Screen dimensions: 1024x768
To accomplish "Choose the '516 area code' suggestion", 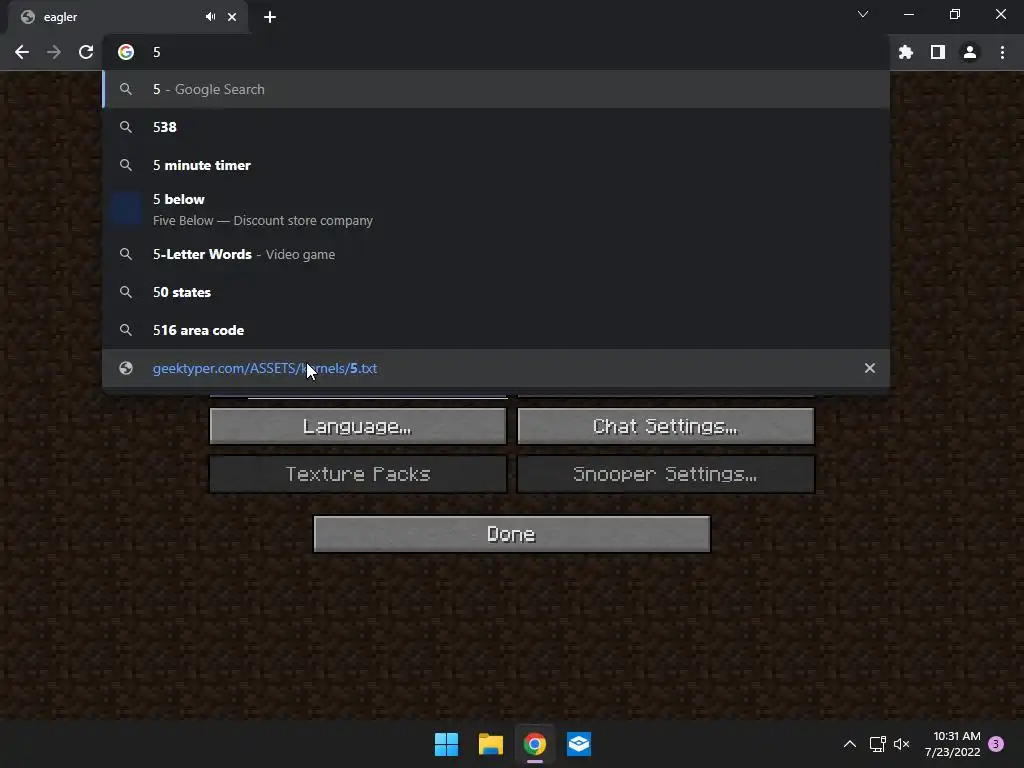I will tap(496, 330).
